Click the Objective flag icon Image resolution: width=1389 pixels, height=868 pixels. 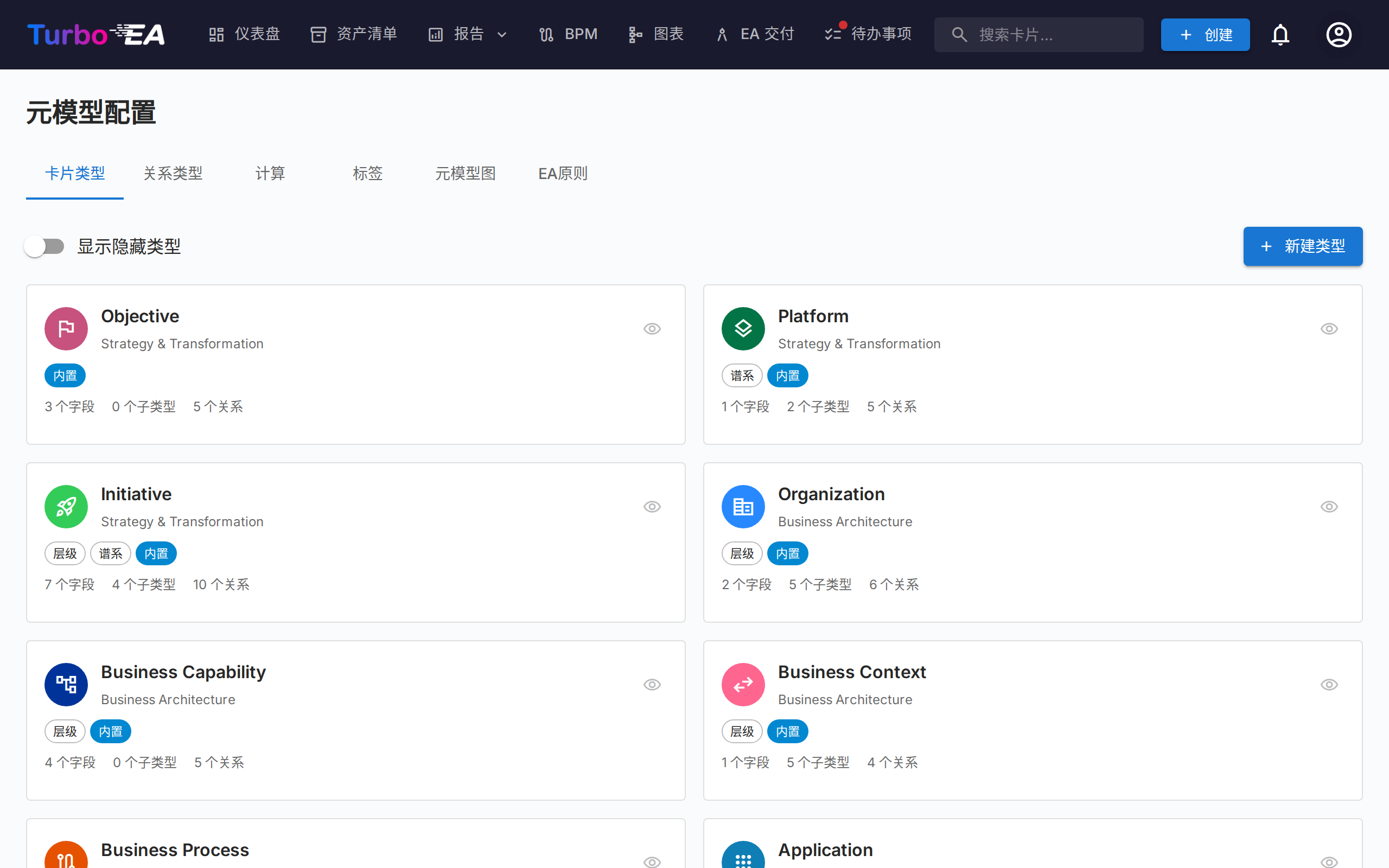coord(66,328)
